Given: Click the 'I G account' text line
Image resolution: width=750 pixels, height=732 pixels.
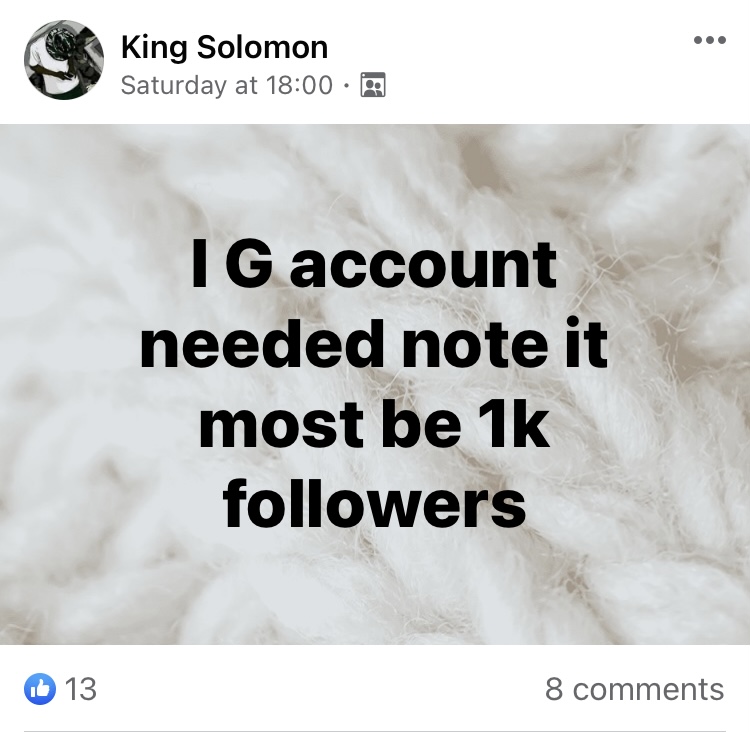Looking at the screenshot, I should 374,265.
